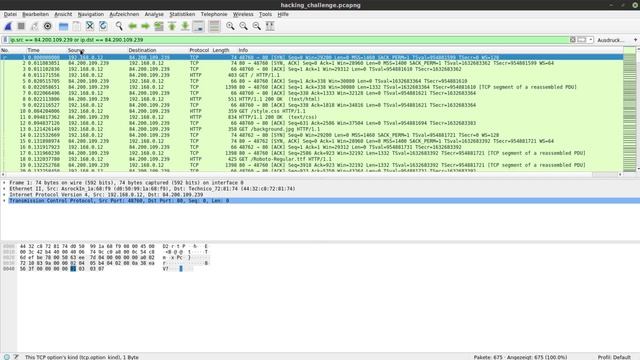Screen dimensions: 640x360
Task: Select packet 18 GET /Roboto-Regular.ttf
Action: click(312, 159)
